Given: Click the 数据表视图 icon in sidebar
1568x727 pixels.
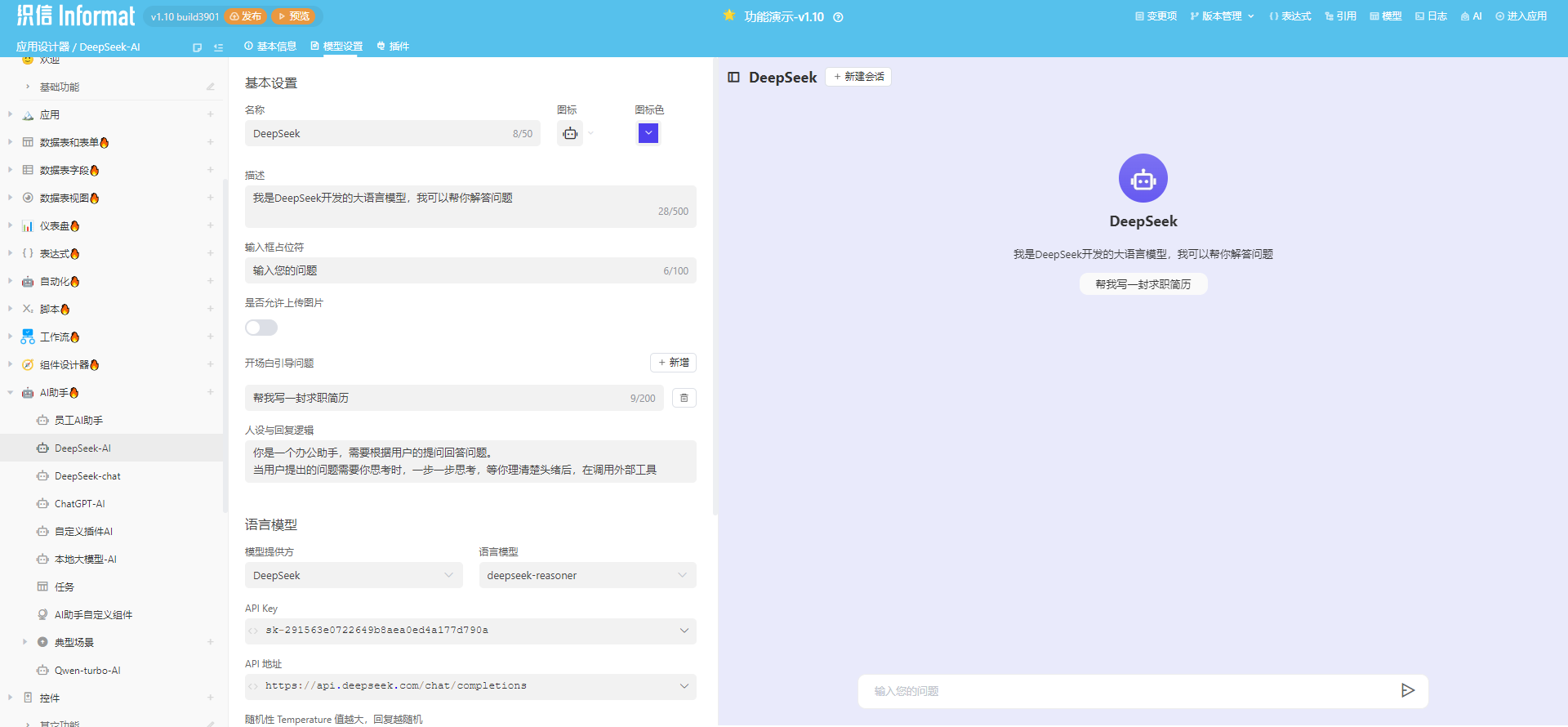Looking at the screenshot, I should coord(28,198).
